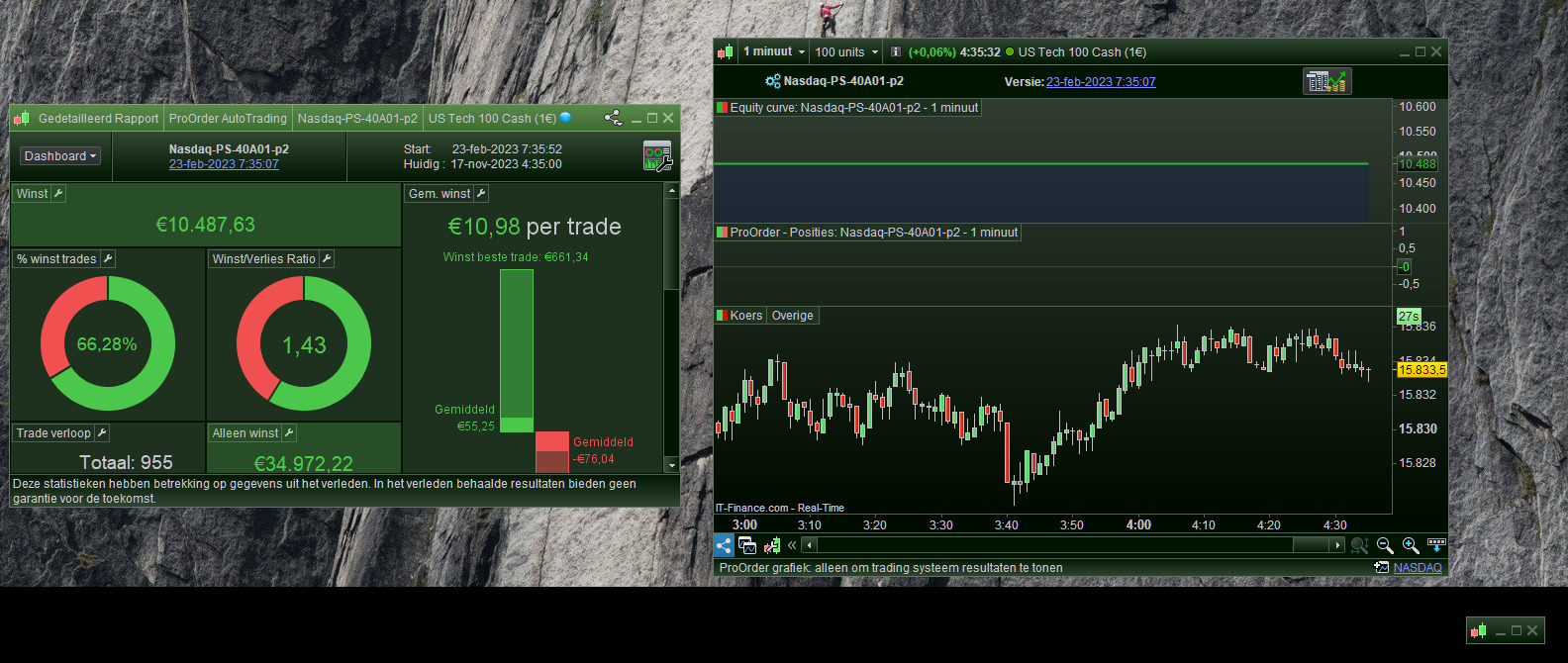Click the Winst beste trade: €661,34 text
1568x663 pixels.
click(516, 257)
